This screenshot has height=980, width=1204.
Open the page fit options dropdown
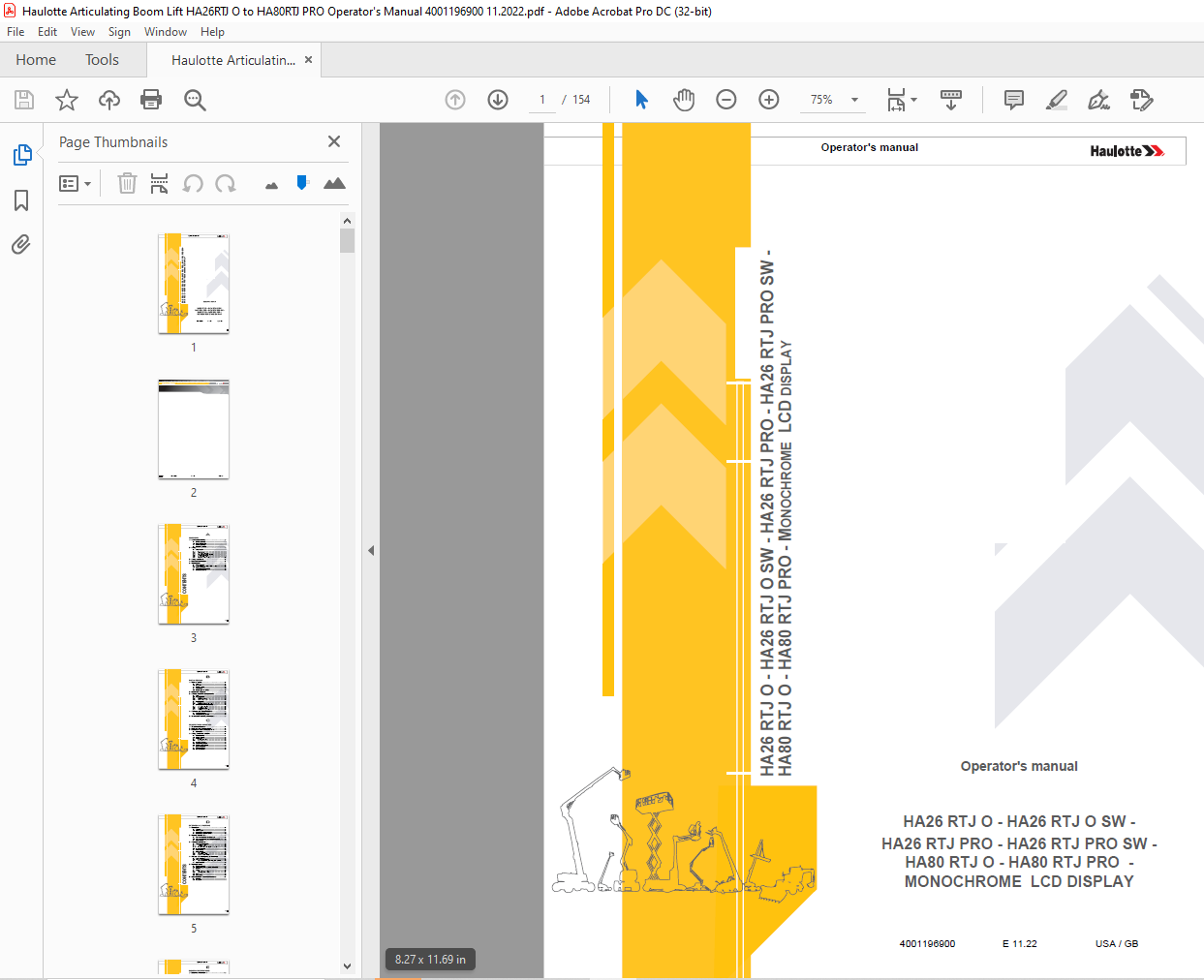tap(901, 100)
